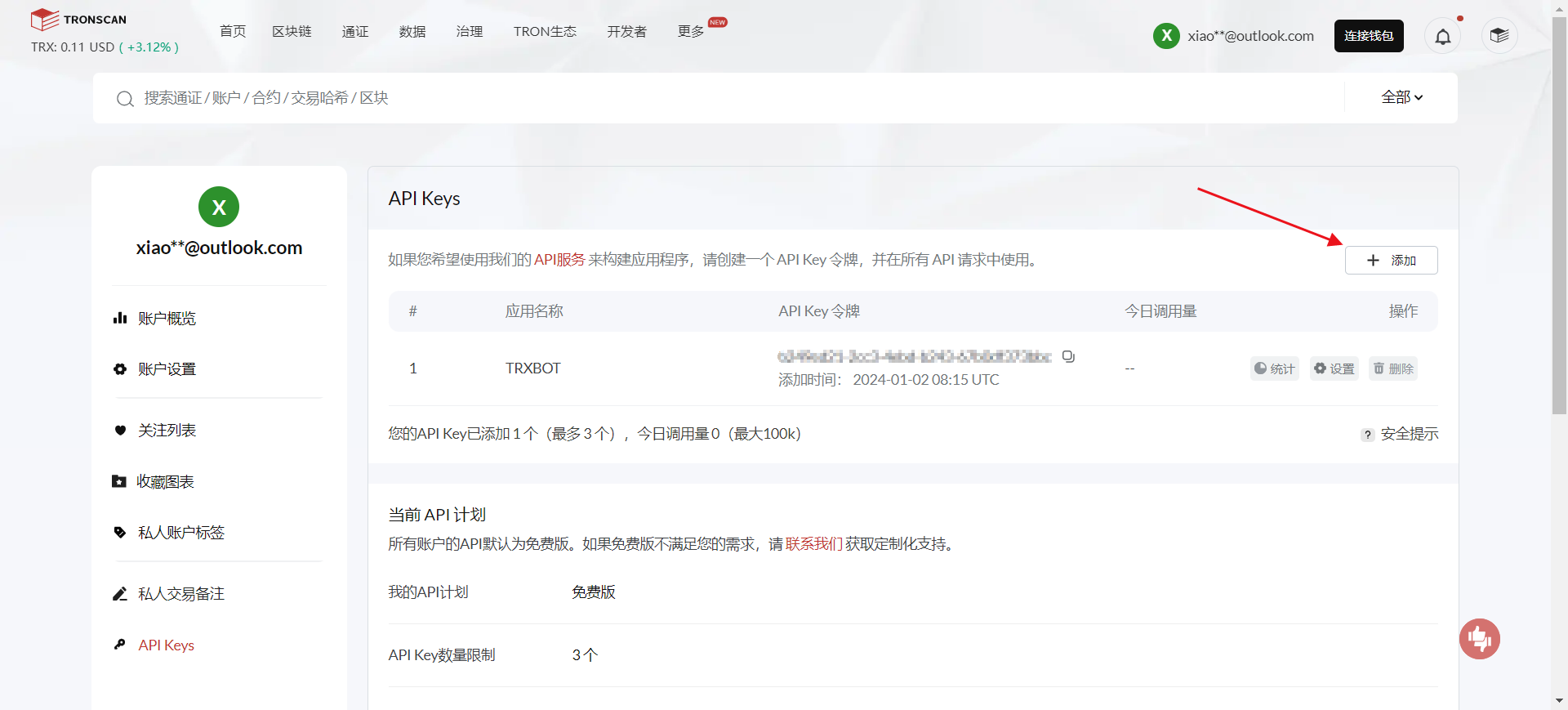Open 设置 settings for TRXBOT key
This screenshot has width=1568, height=710.
tap(1334, 368)
